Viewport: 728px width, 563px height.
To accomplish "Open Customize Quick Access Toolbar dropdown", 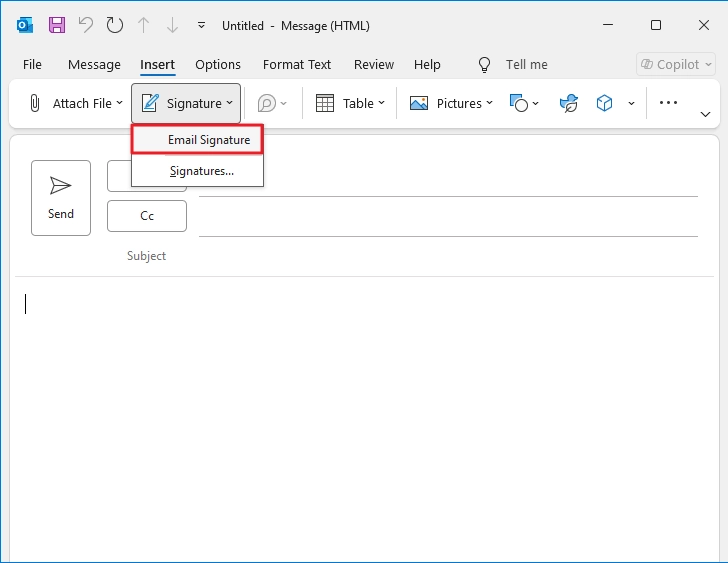I will click(202, 26).
